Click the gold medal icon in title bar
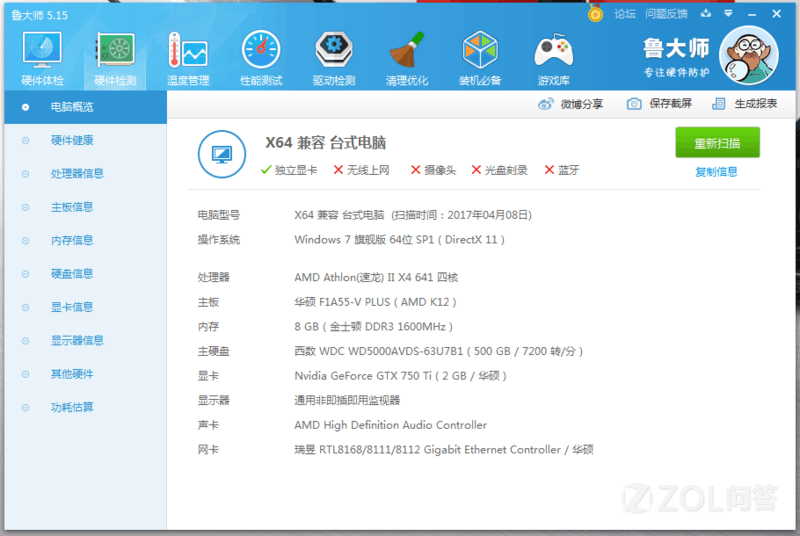Viewport: 800px width, 536px height. [x=595, y=13]
